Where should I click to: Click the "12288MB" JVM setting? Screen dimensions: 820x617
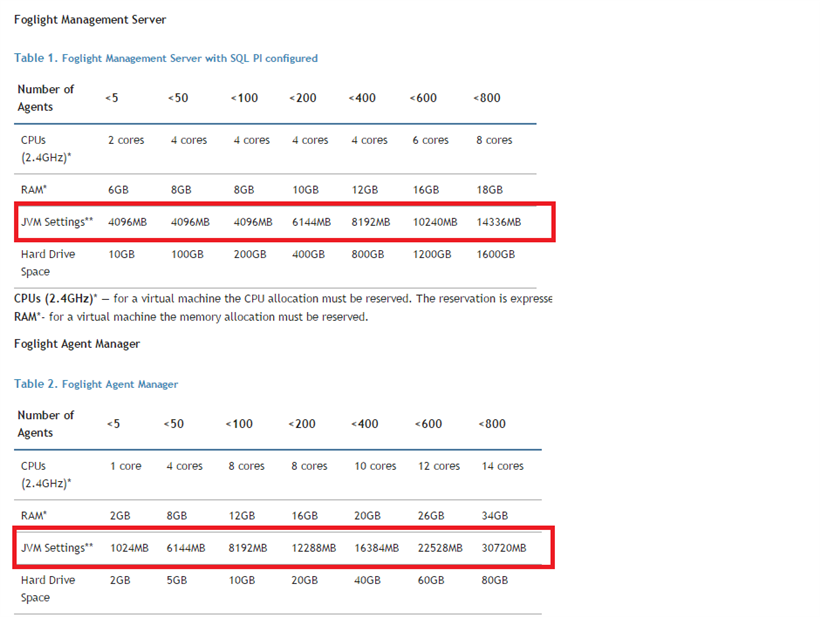(x=314, y=548)
